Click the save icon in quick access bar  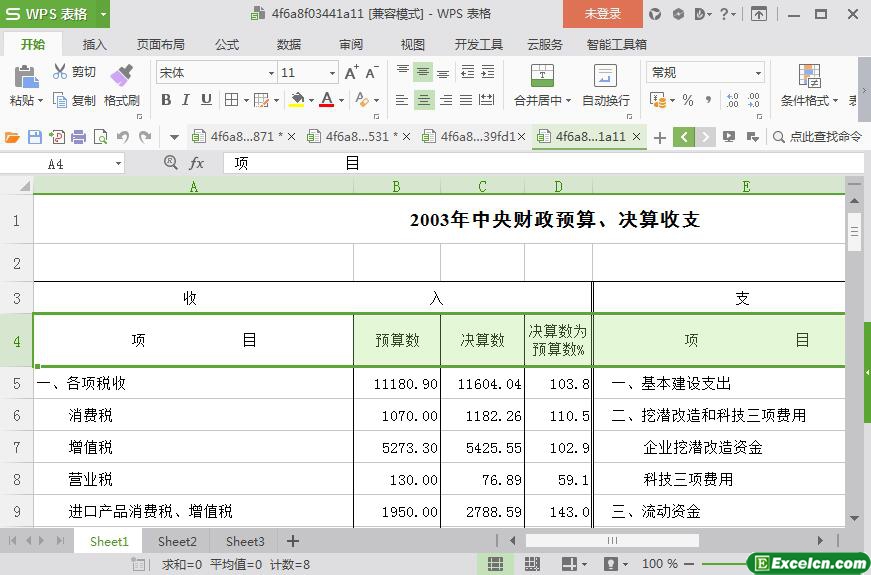(x=35, y=137)
